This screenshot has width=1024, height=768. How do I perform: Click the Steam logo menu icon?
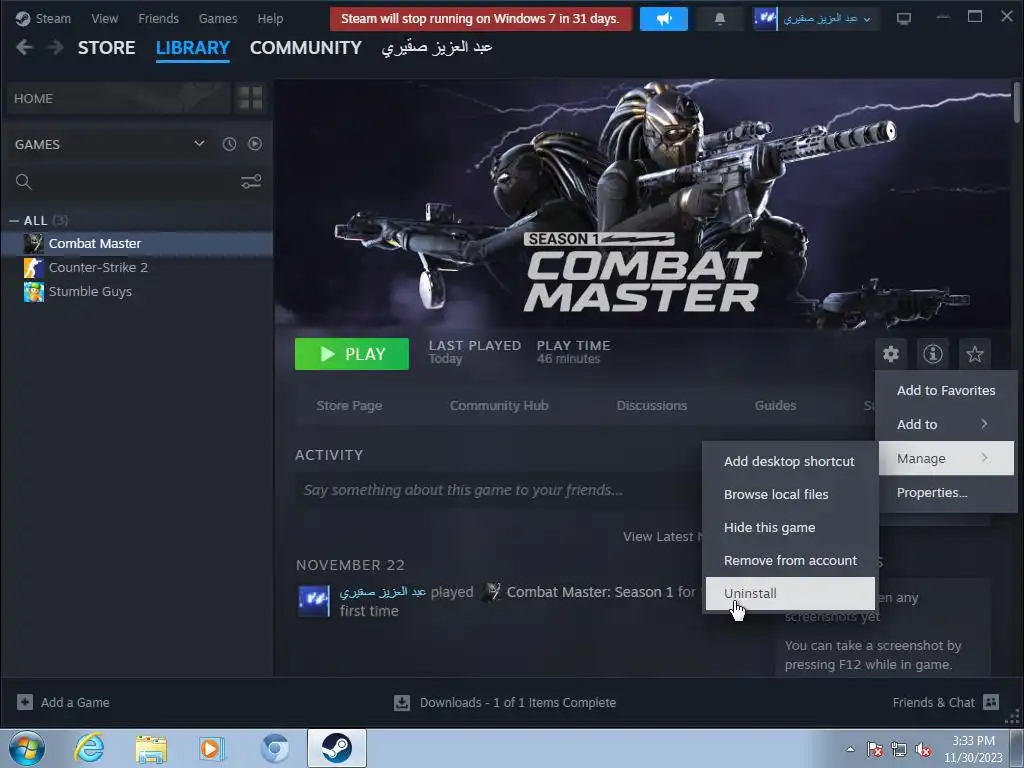pyautogui.click(x=23, y=18)
